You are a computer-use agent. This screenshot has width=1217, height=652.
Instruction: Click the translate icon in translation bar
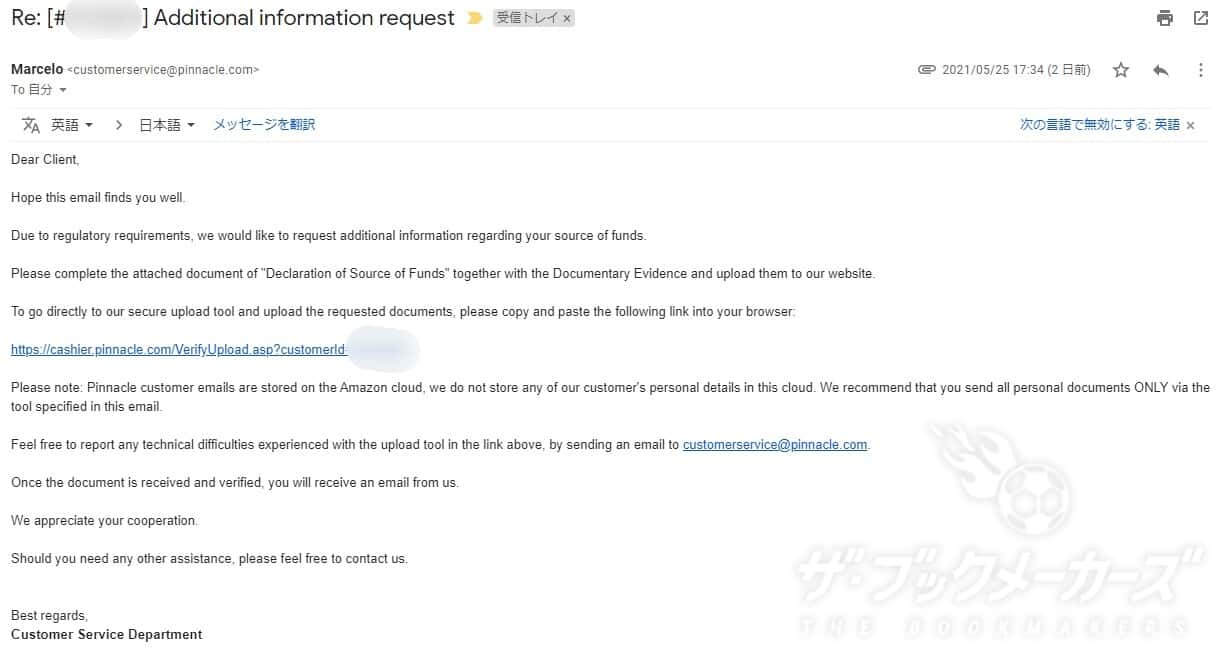click(x=31, y=125)
